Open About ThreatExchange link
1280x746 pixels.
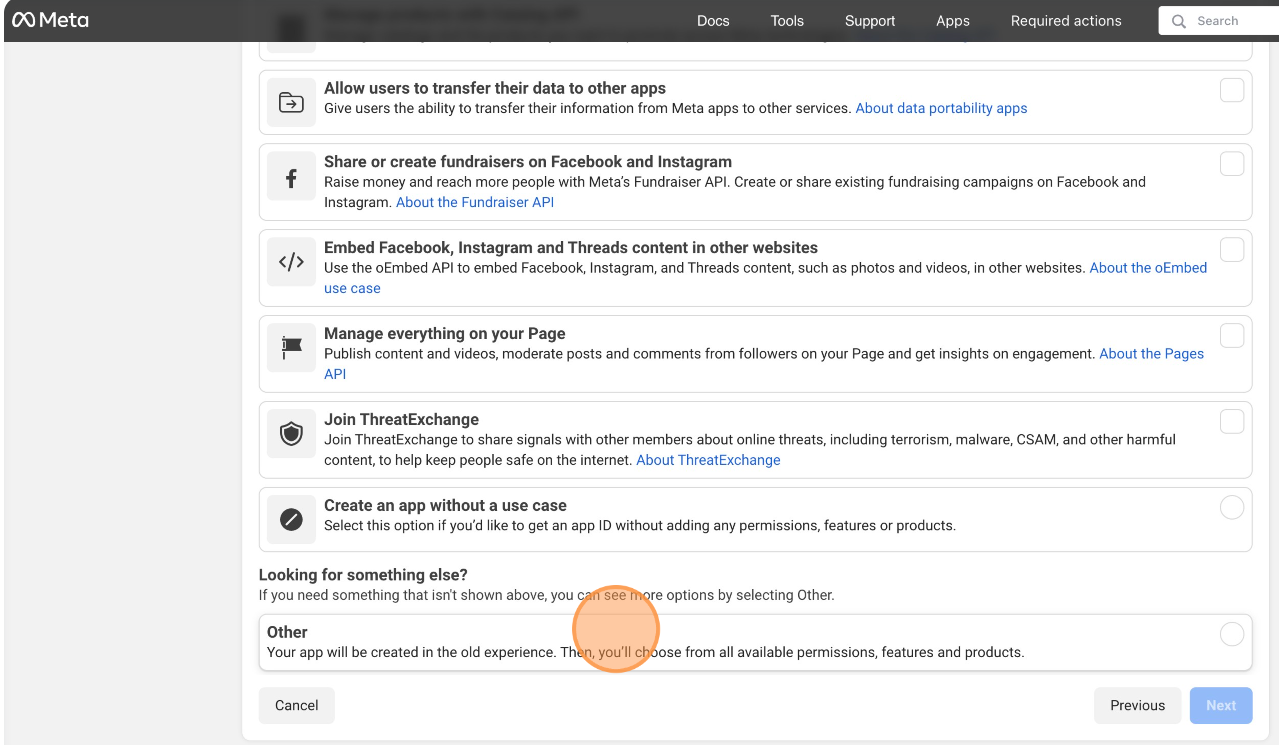click(708, 460)
